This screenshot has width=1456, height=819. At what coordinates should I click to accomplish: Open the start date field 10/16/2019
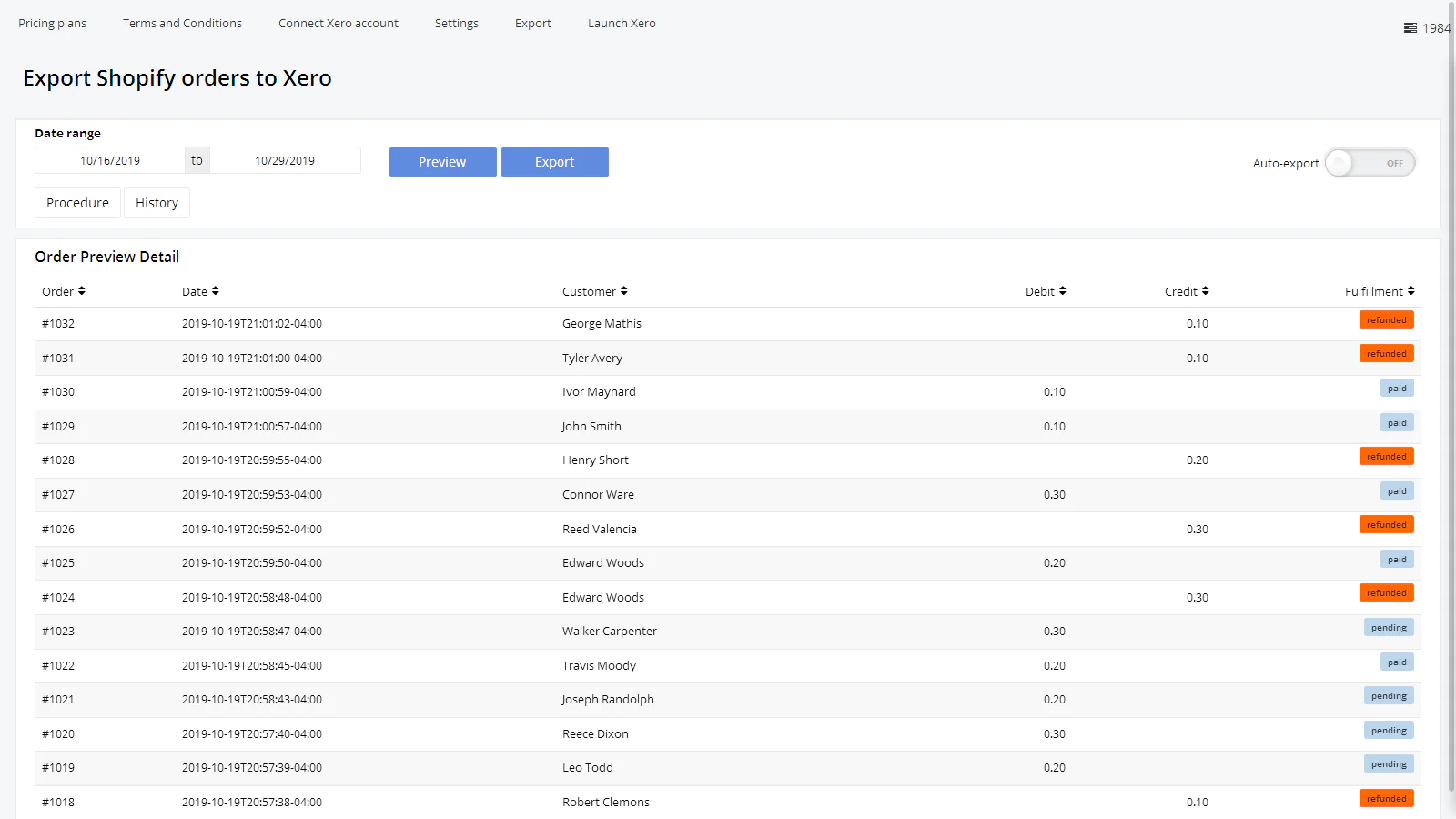click(110, 161)
